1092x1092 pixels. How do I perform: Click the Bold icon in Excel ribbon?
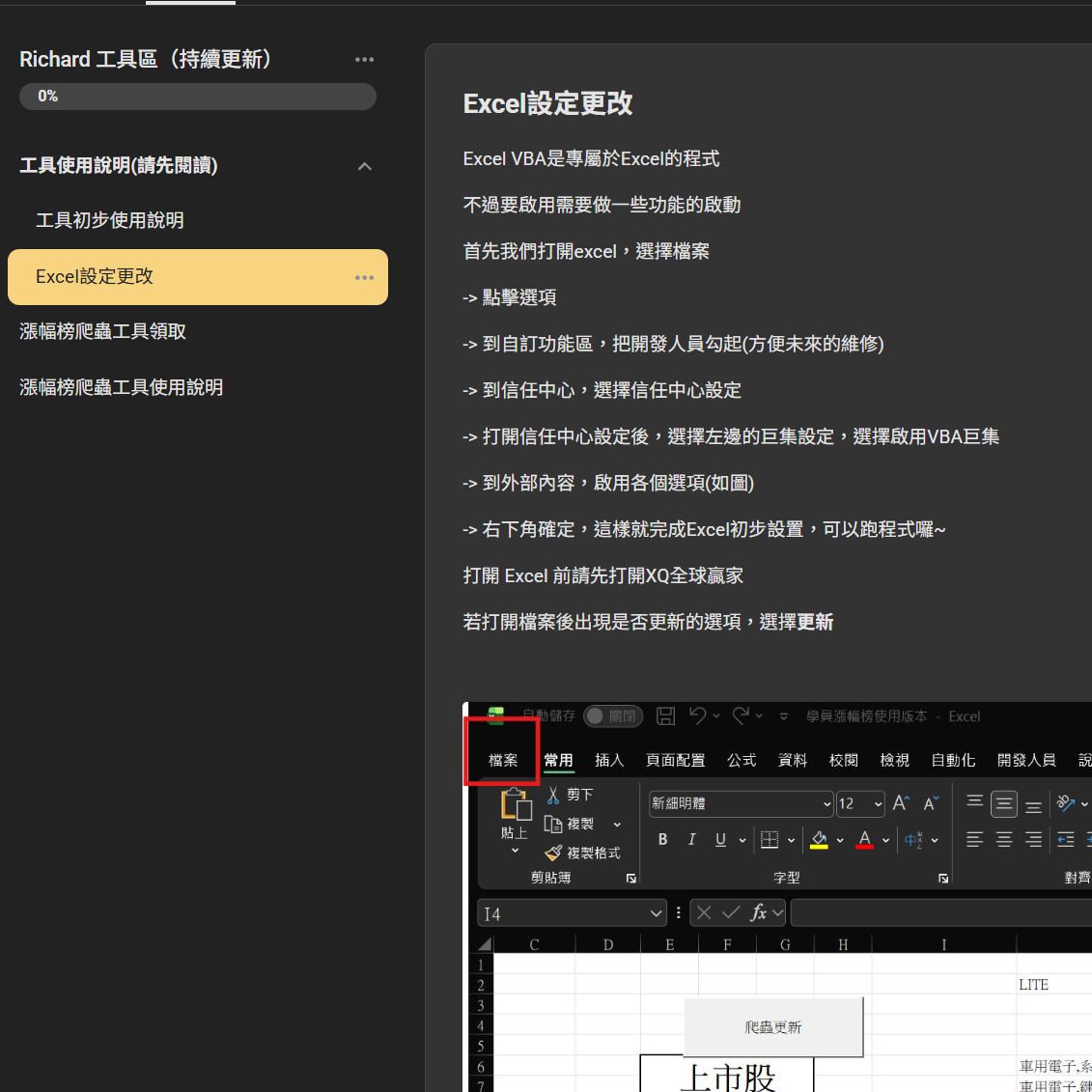[662, 840]
